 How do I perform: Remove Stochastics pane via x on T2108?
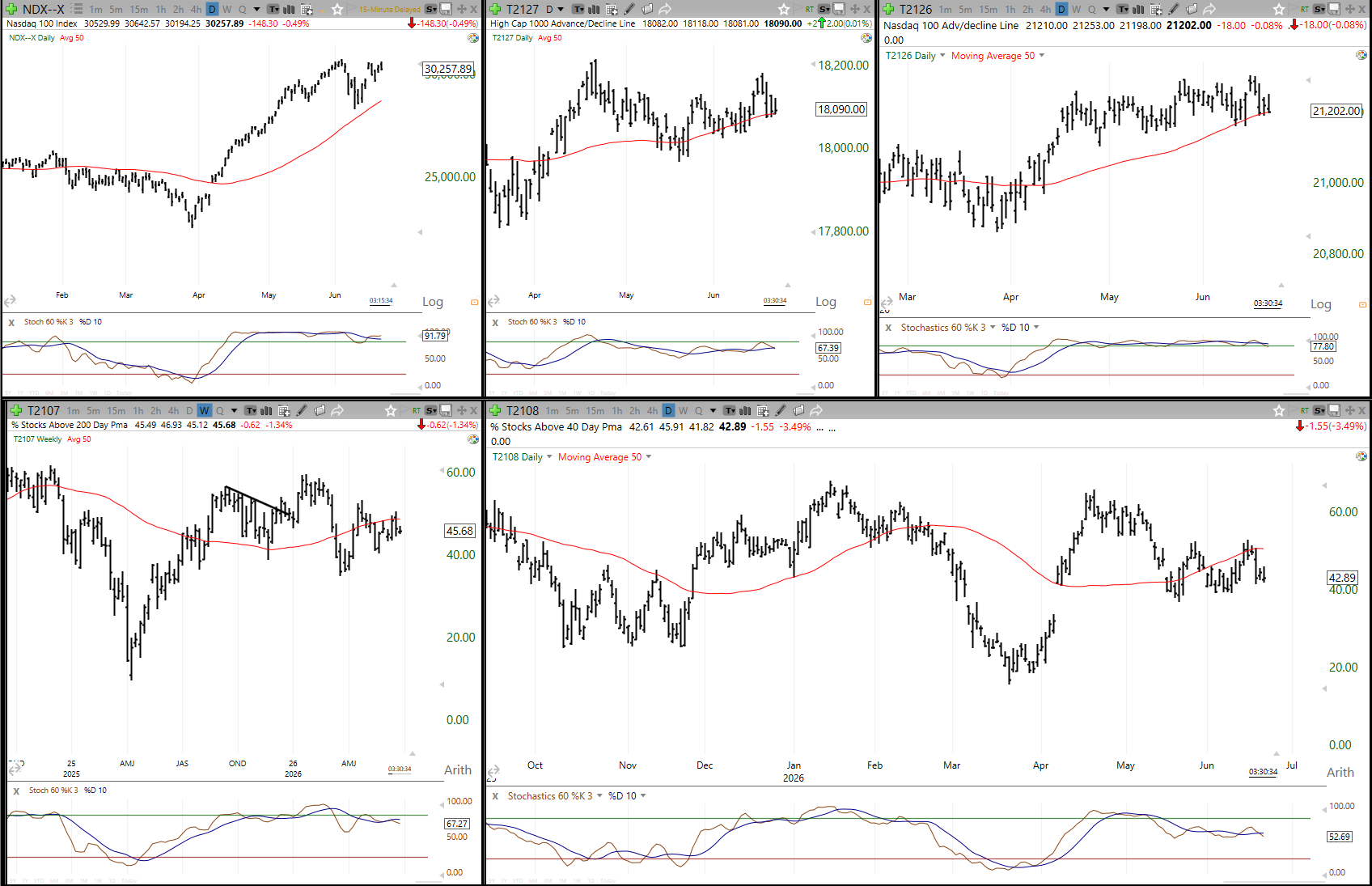[495, 796]
